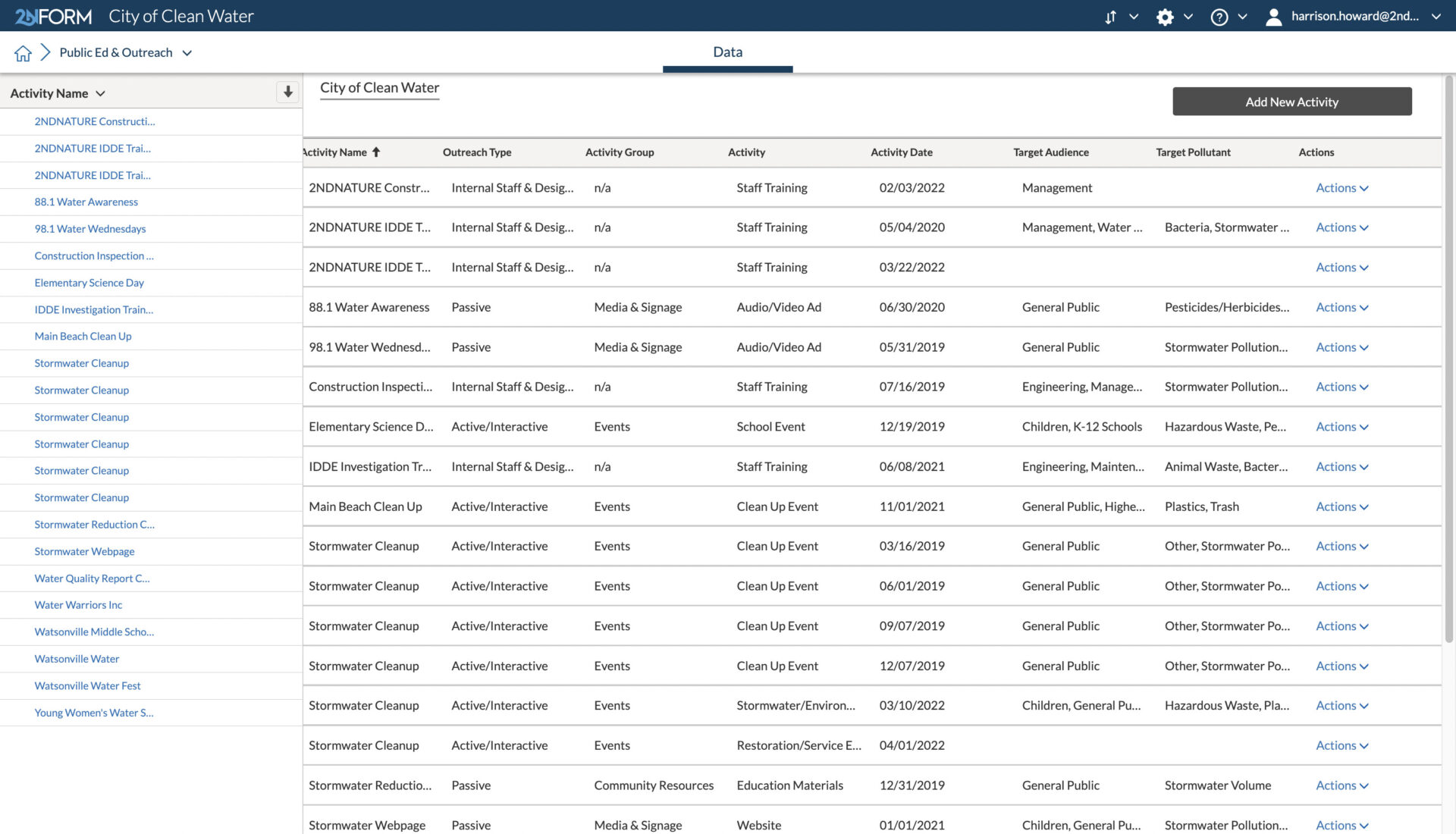
Task: Click the vertical scrollbar on the right
Action: (1449, 358)
